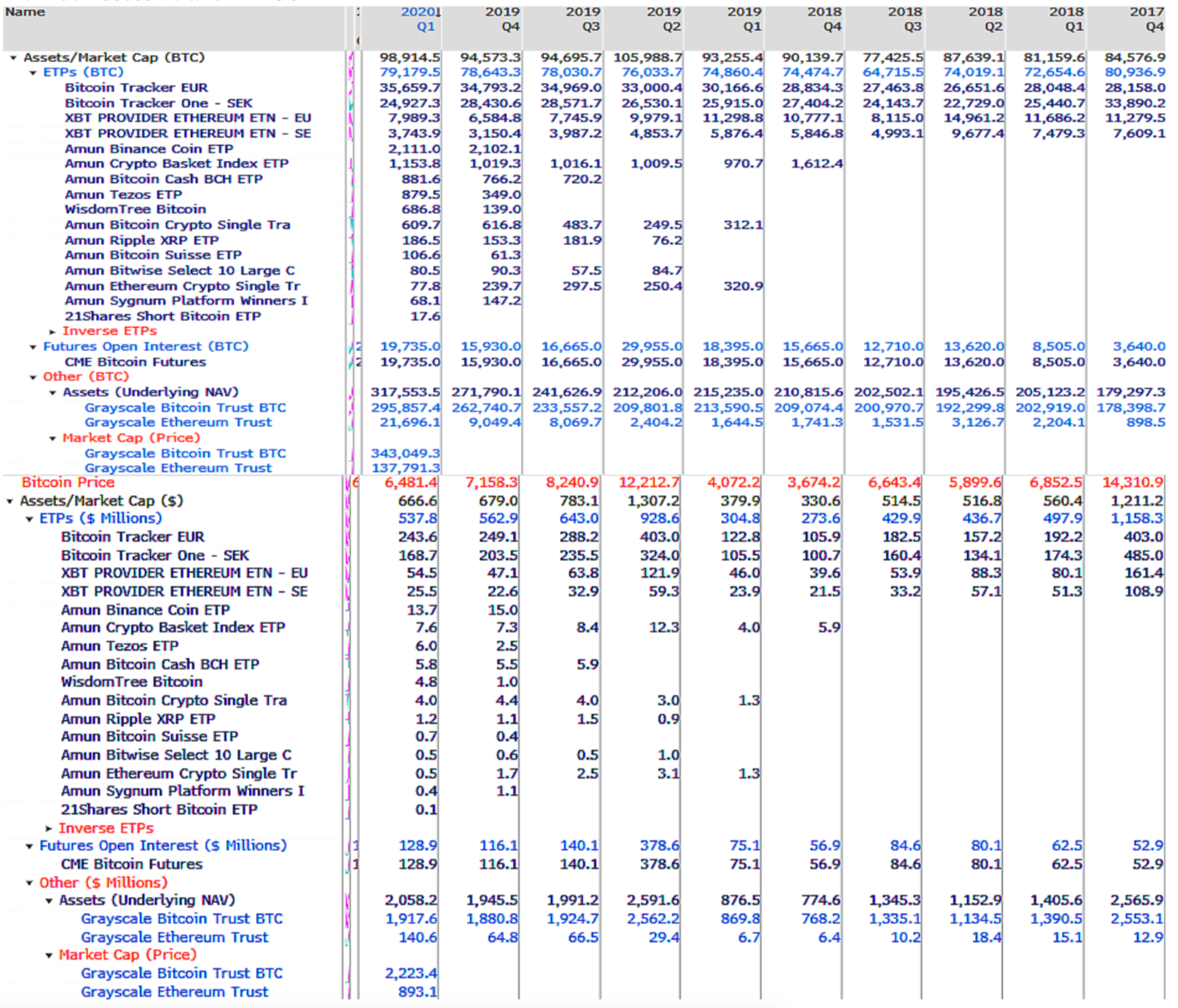Click the 881.6 Amun Bitcoin Cash cell
1178x1008 pixels.
point(421,179)
